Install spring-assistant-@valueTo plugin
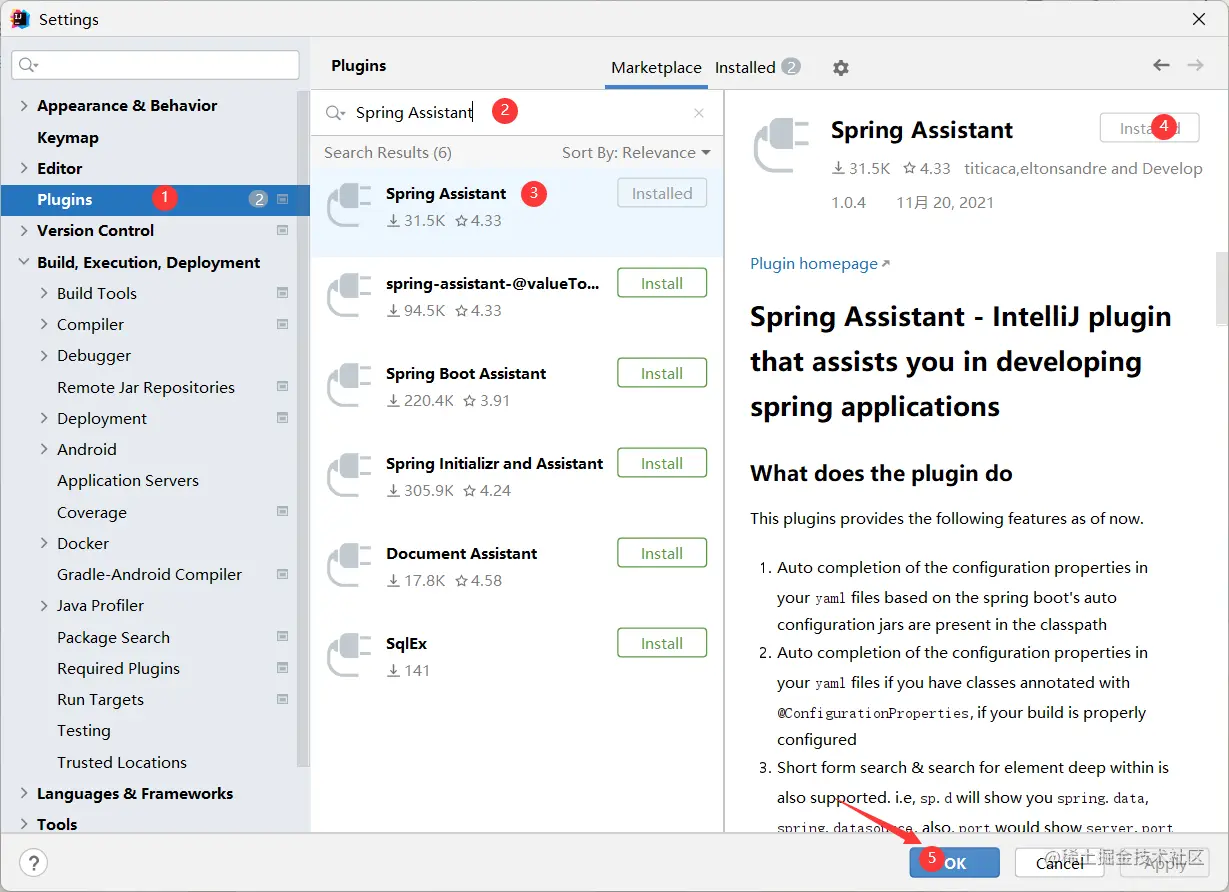This screenshot has height=892, width=1229. 662,283
